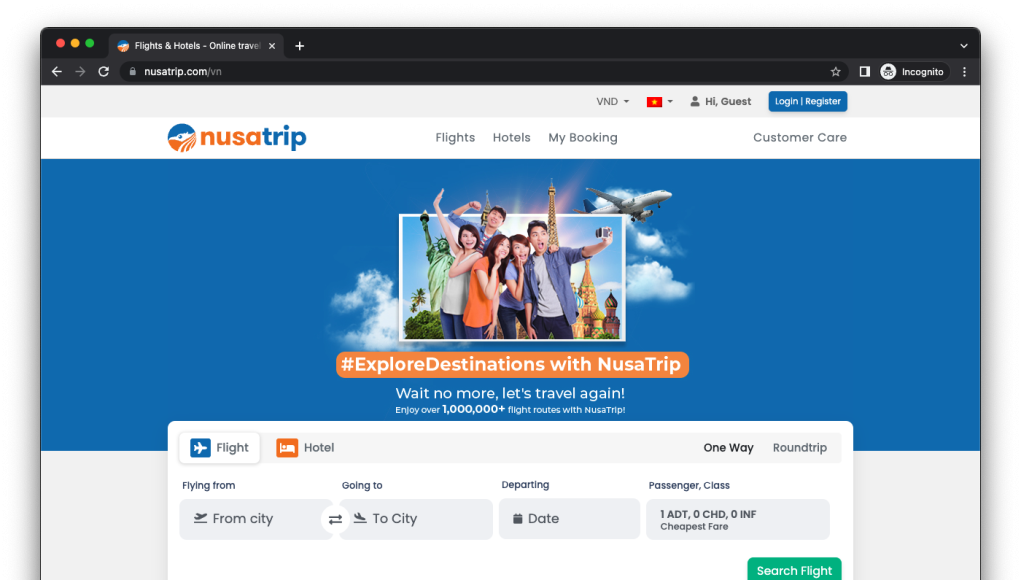Open the browser side panel icon
The height and width of the screenshot is (580, 1021).
pos(864,72)
